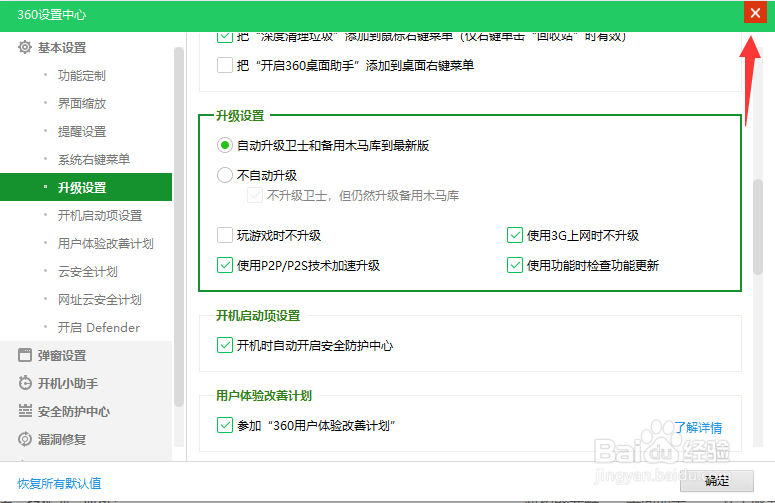Uncheck 使用功能时检查功能更新
Image resolution: width=775 pixels, height=503 pixels.
click(515, 265)
